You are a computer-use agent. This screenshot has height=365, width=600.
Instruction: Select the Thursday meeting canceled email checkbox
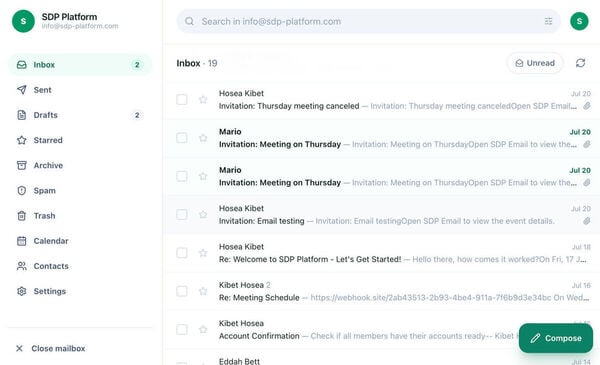pyautogui.click(x=182, y=99)
